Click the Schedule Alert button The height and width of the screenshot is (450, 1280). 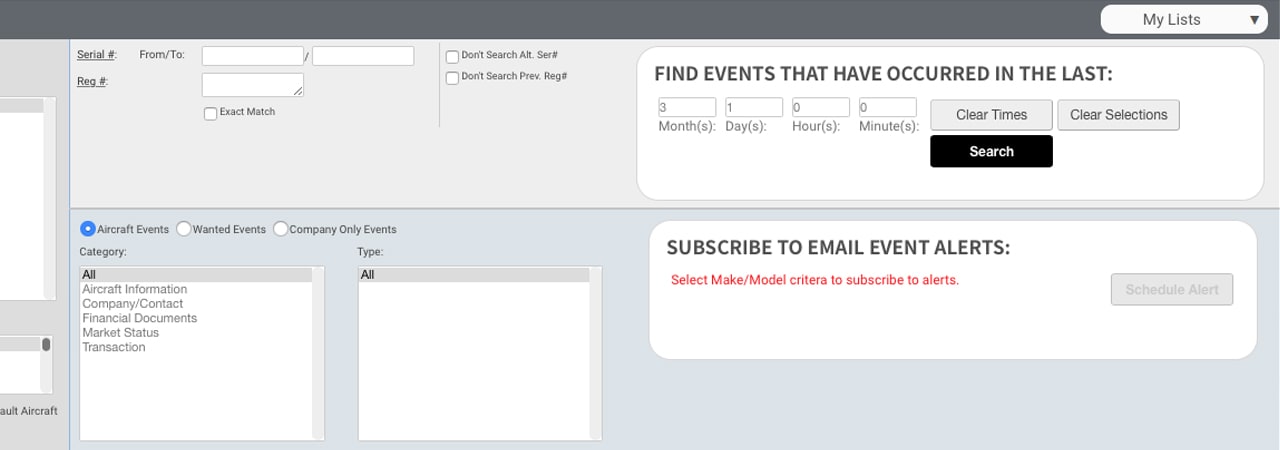1172,290
